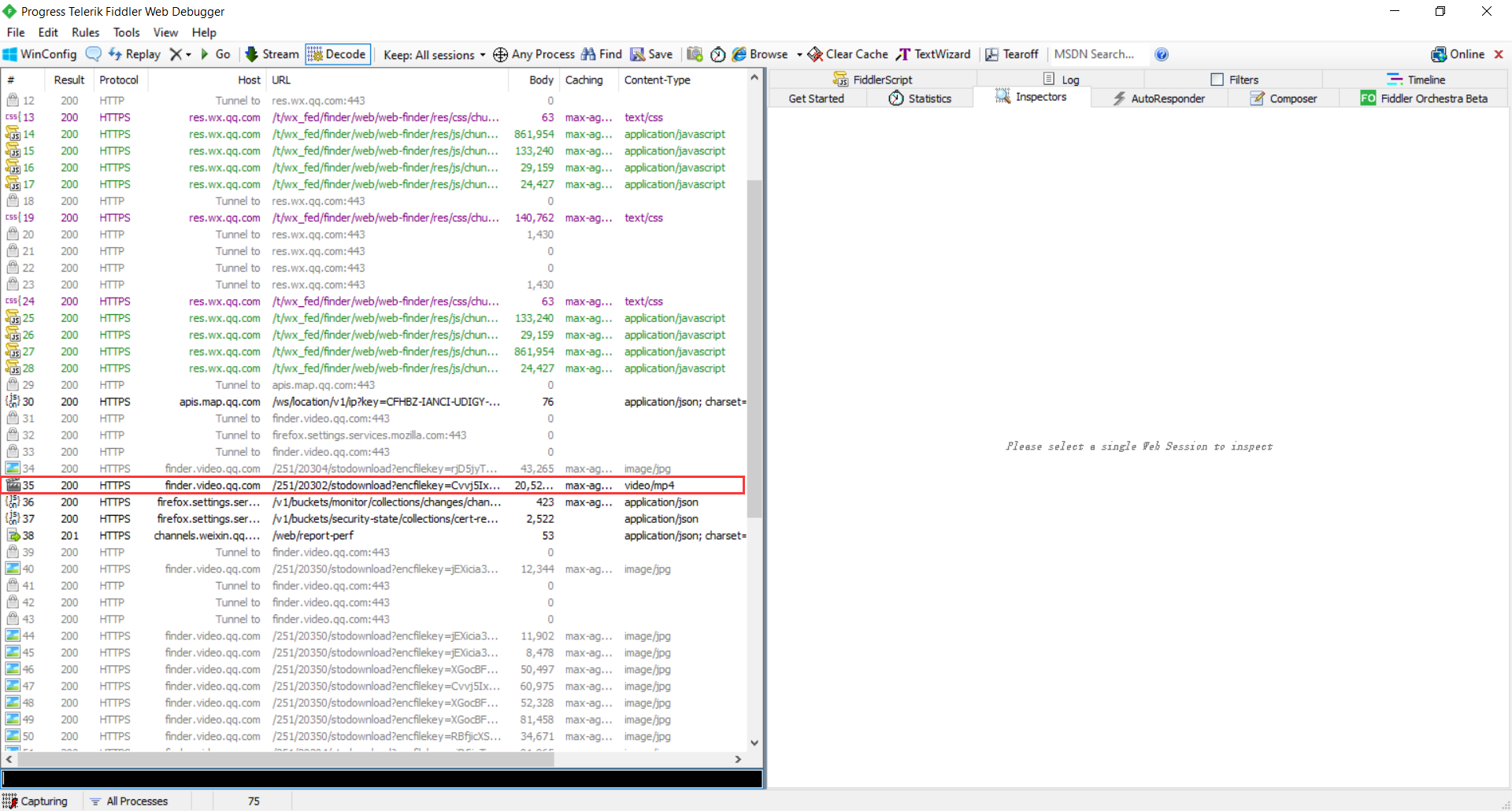
Task: Click the timer stopwatch icon in toolbar
Action: click(x=717, y=54)
